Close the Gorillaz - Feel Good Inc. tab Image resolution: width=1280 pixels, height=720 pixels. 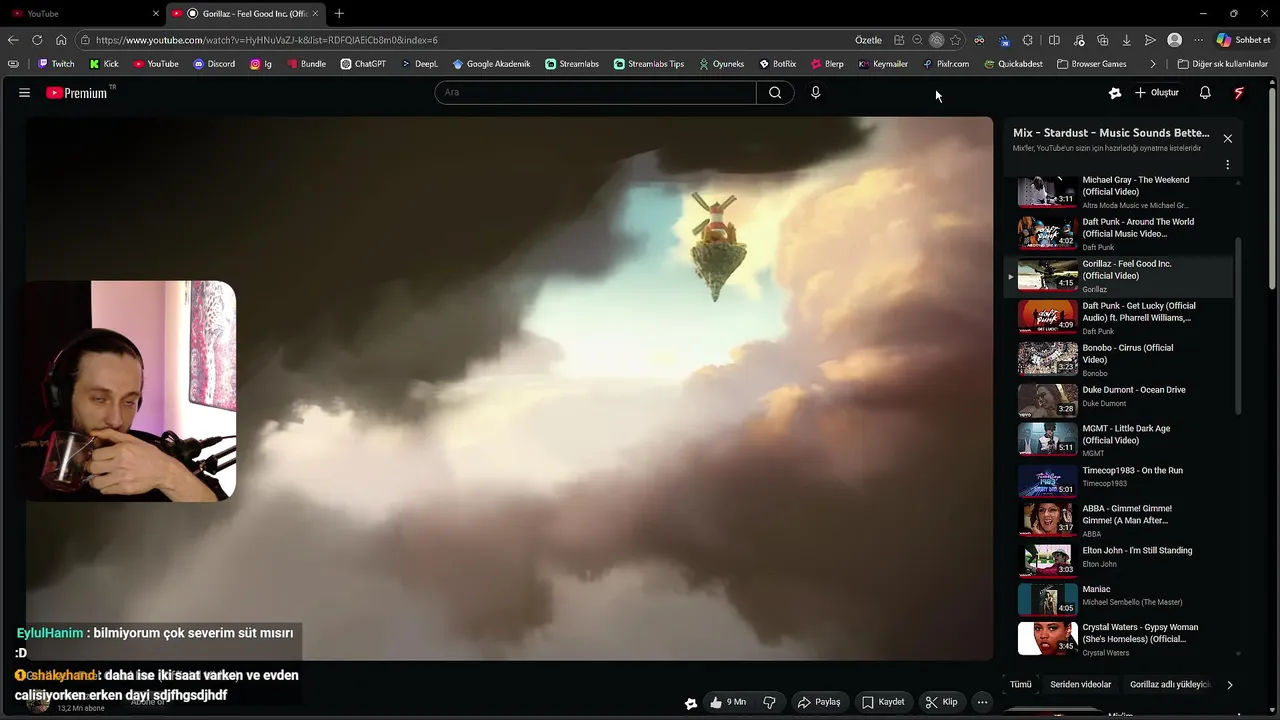[315, 13]
